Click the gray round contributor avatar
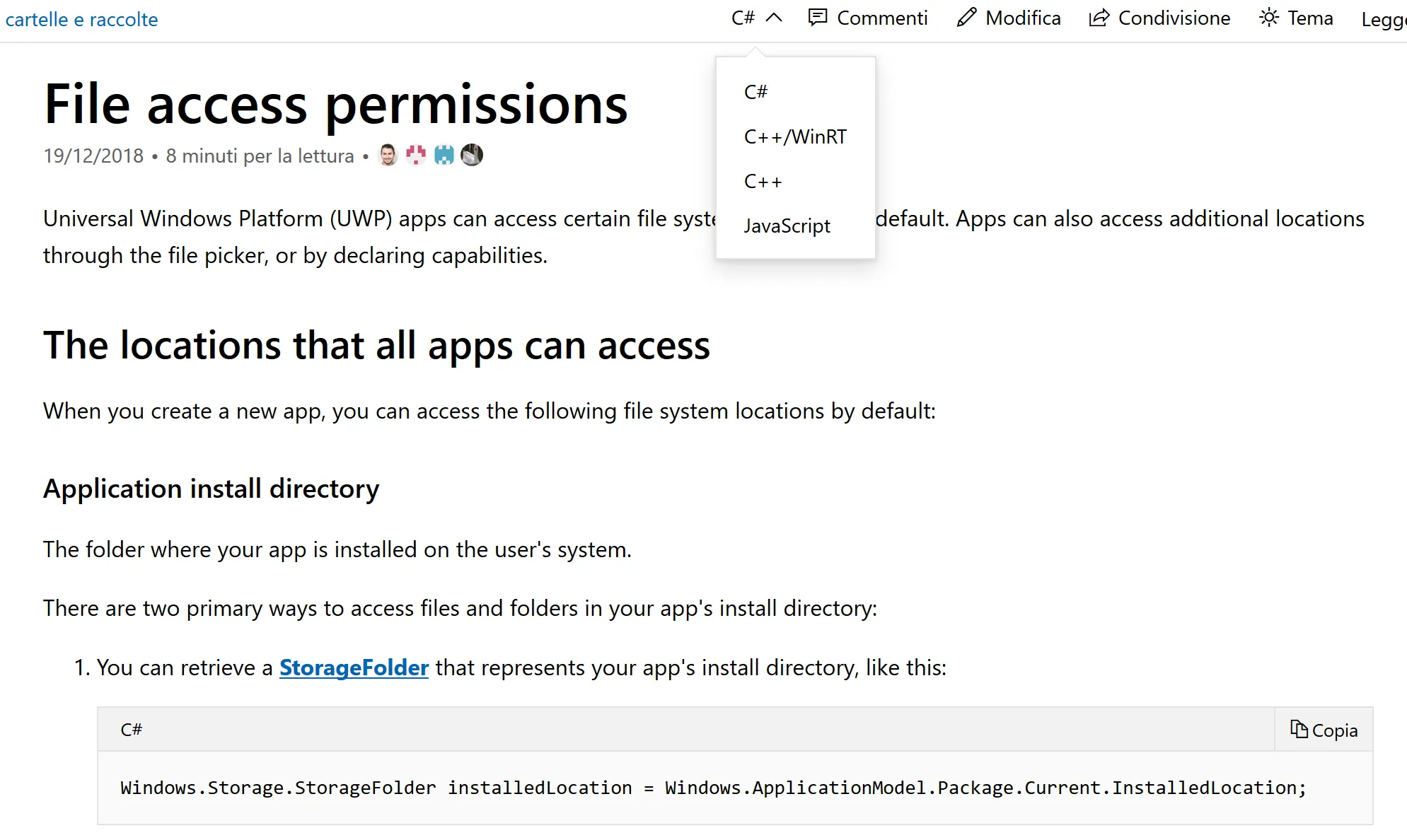Viewport: 1407px width, 840px height. pos(472,155)
